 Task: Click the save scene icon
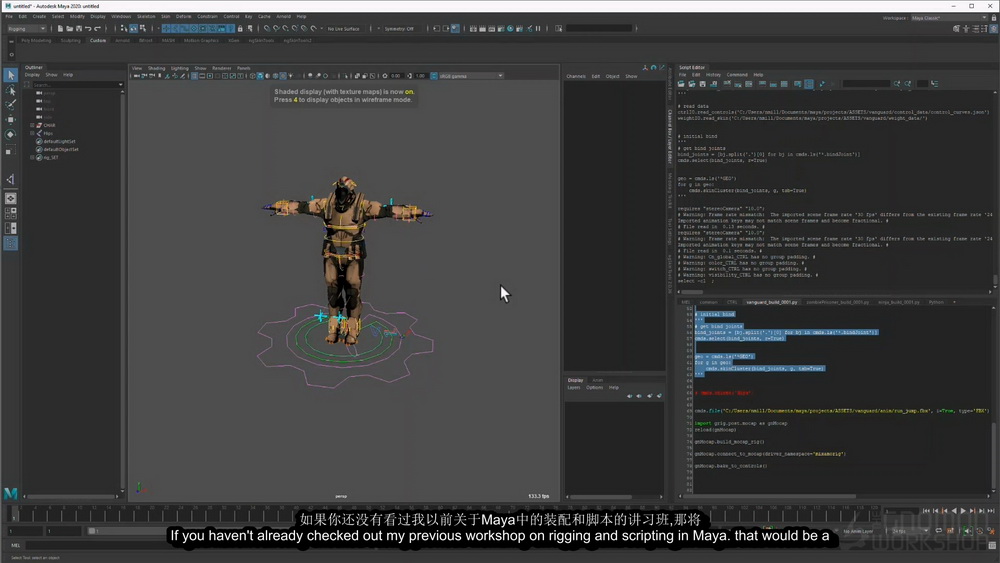pos(78,29)
